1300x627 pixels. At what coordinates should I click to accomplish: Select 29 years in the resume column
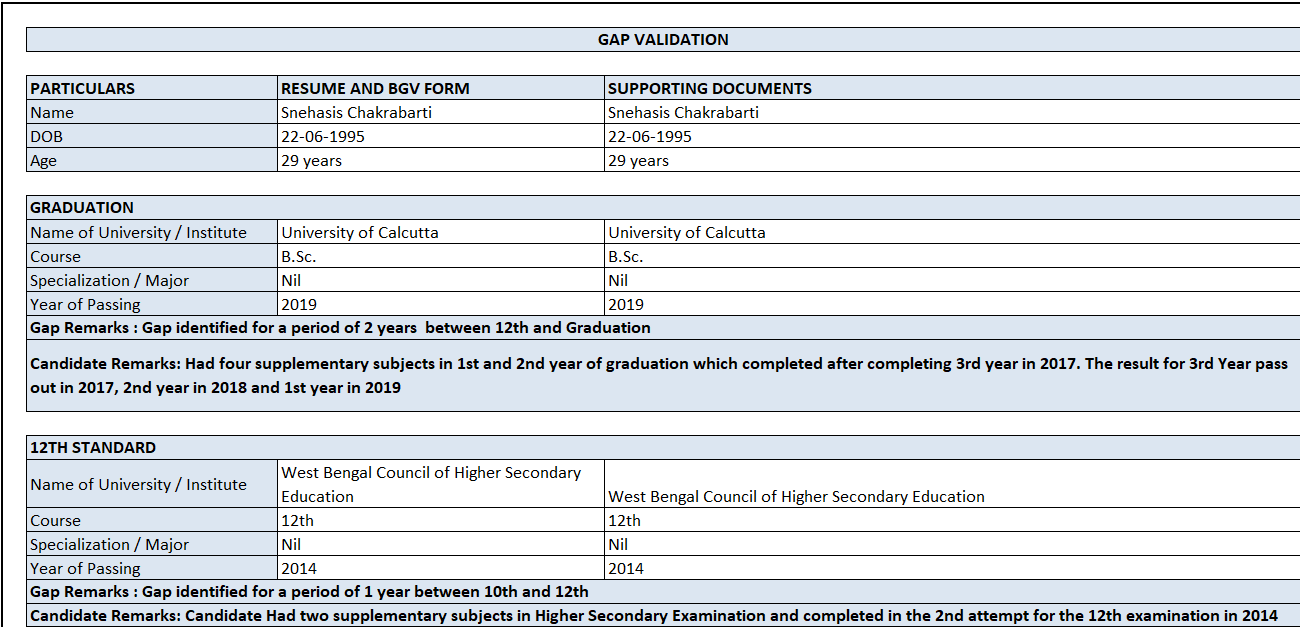click(312, 160)
